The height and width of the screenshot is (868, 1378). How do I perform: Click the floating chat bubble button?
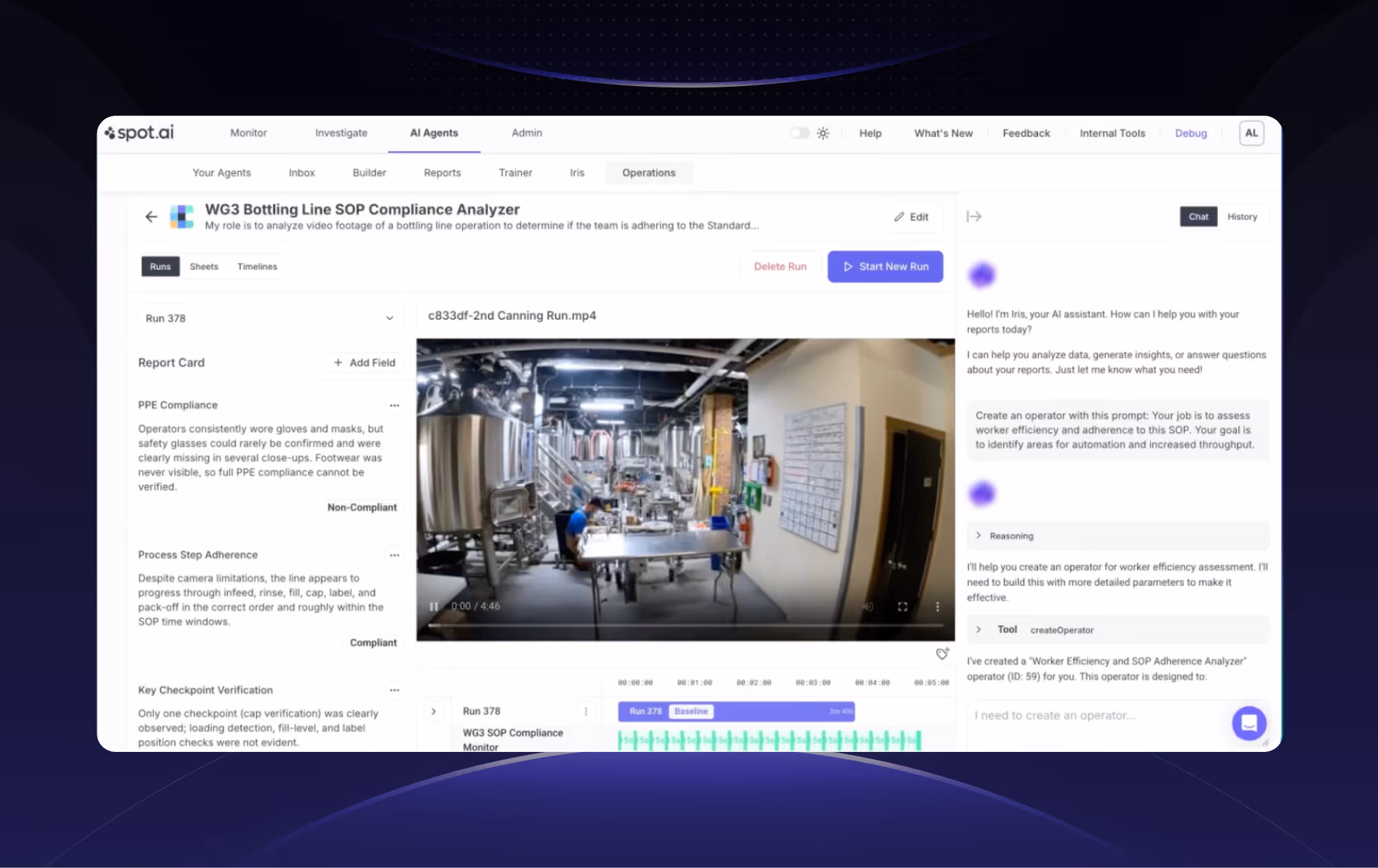pyautogui.click(x=1248, y=723)
